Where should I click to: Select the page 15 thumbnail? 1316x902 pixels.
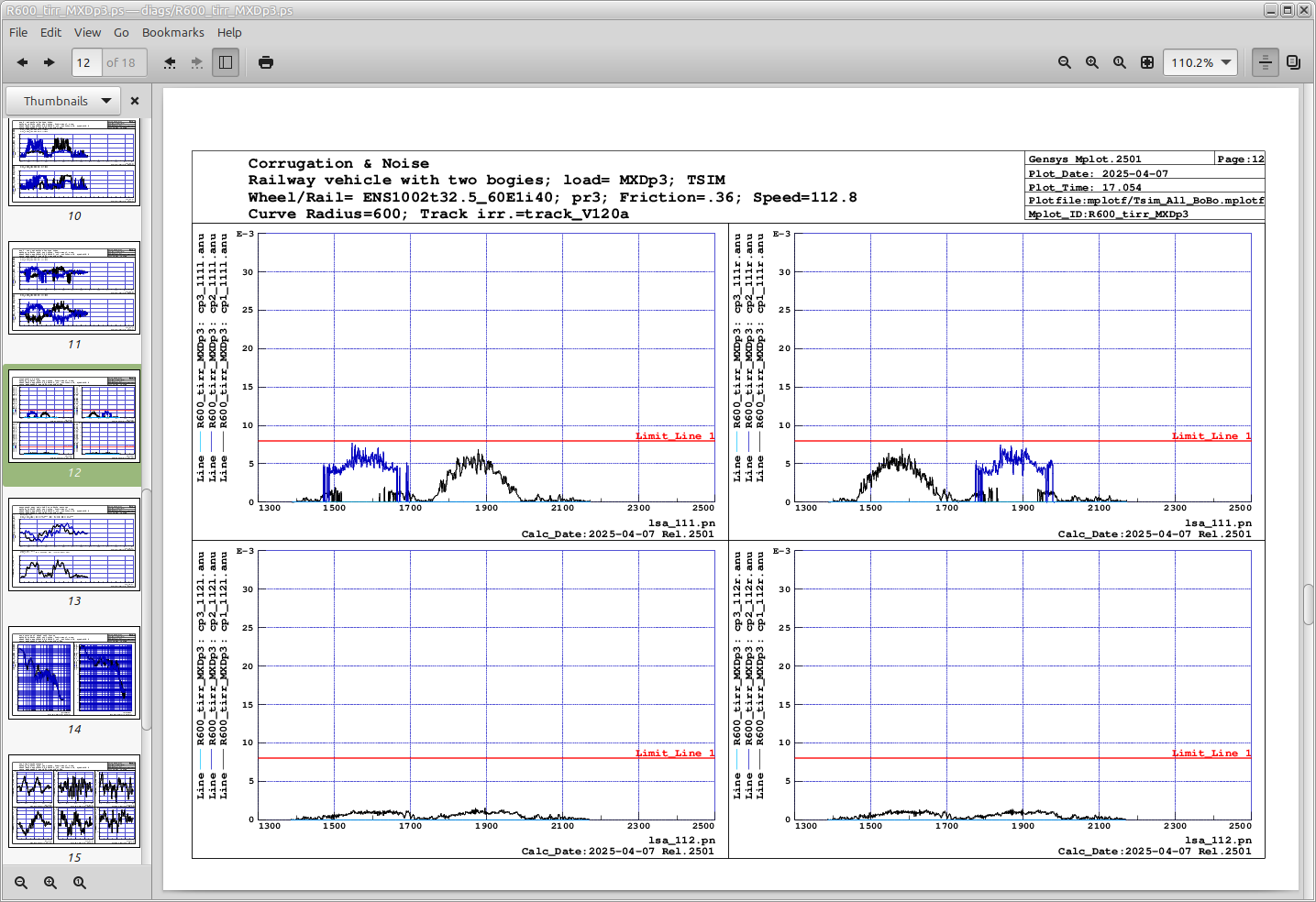pyautogui.click(x=74, y=801)
